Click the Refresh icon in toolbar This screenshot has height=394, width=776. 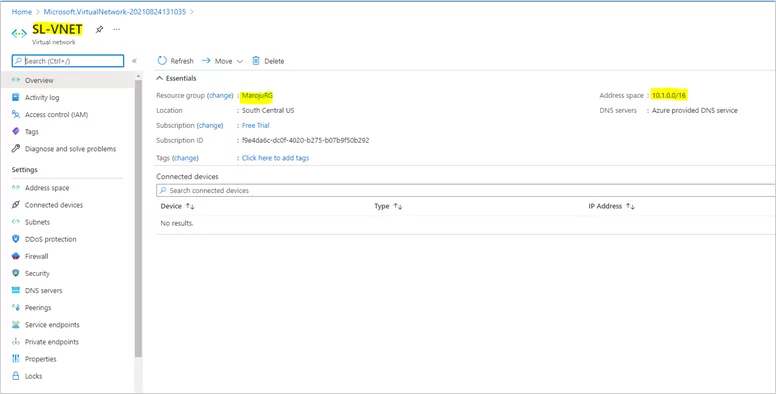pos(162,61)
